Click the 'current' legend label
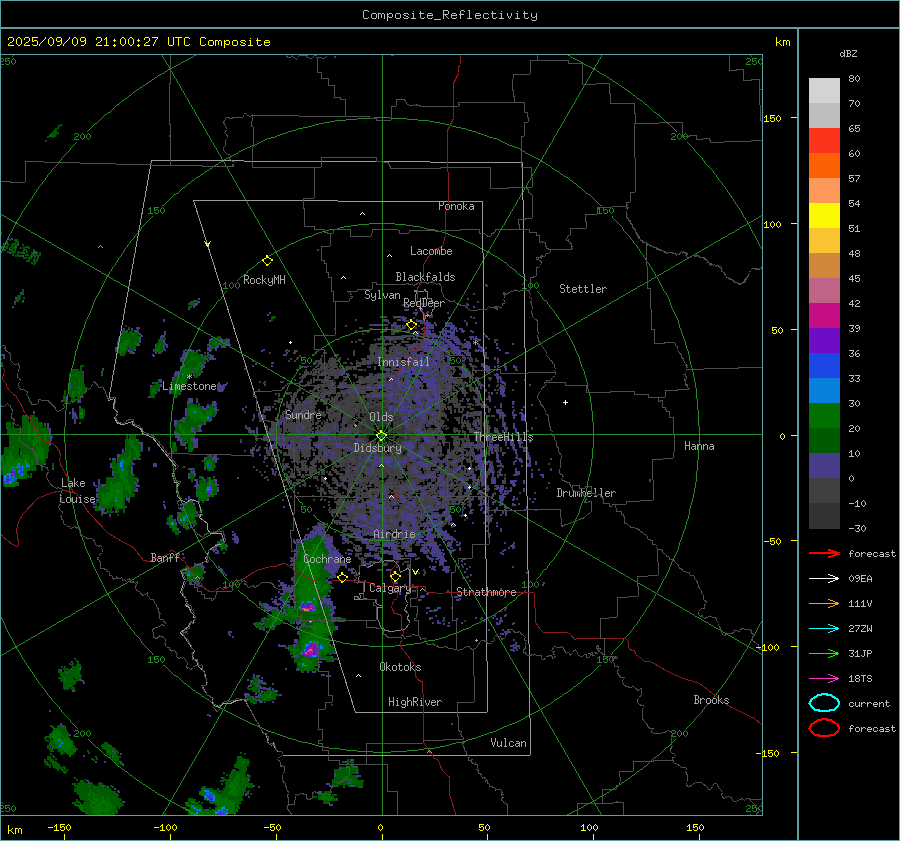 869,703
